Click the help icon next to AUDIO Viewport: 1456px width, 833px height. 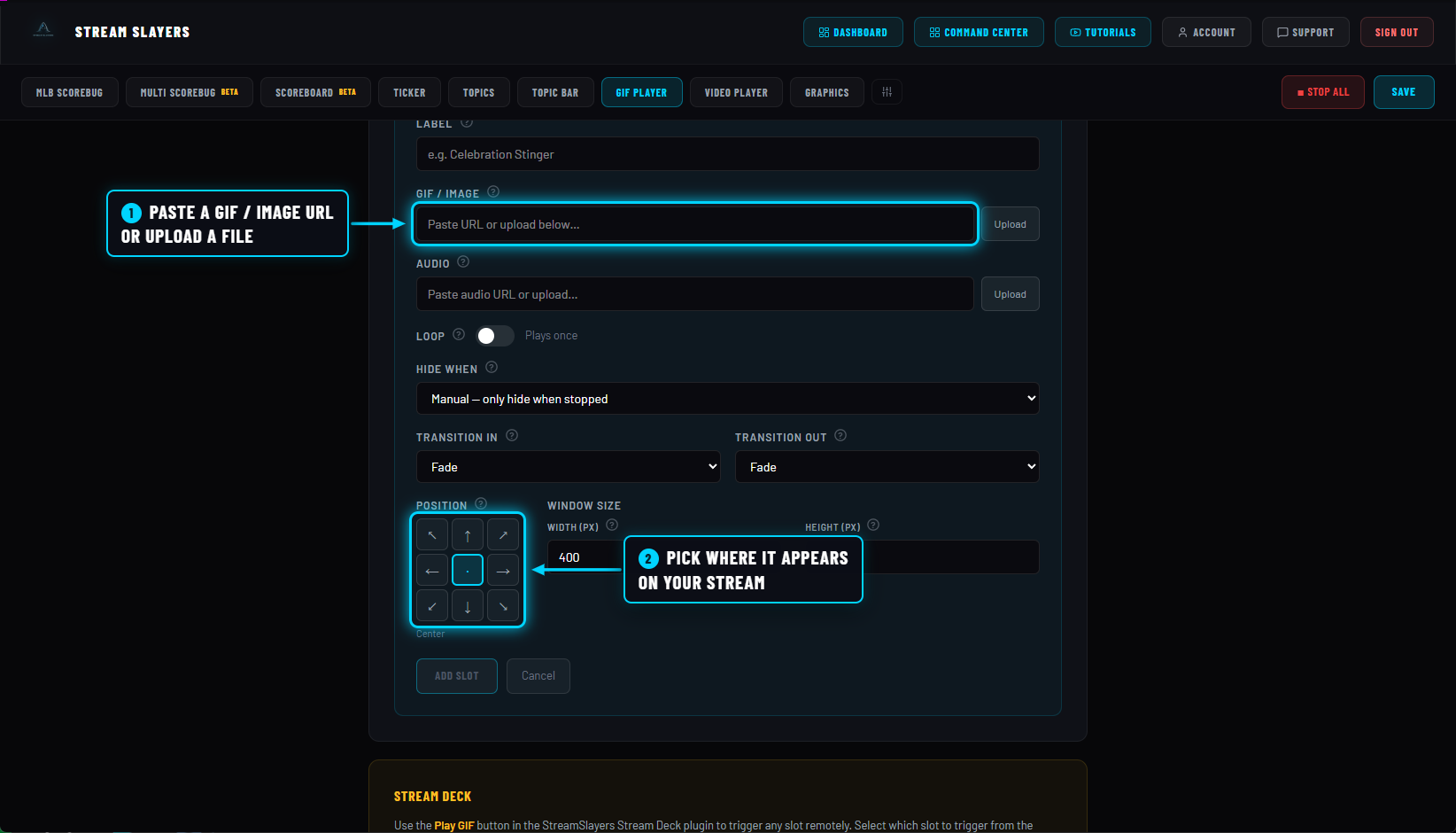click(x=463, y=261)
